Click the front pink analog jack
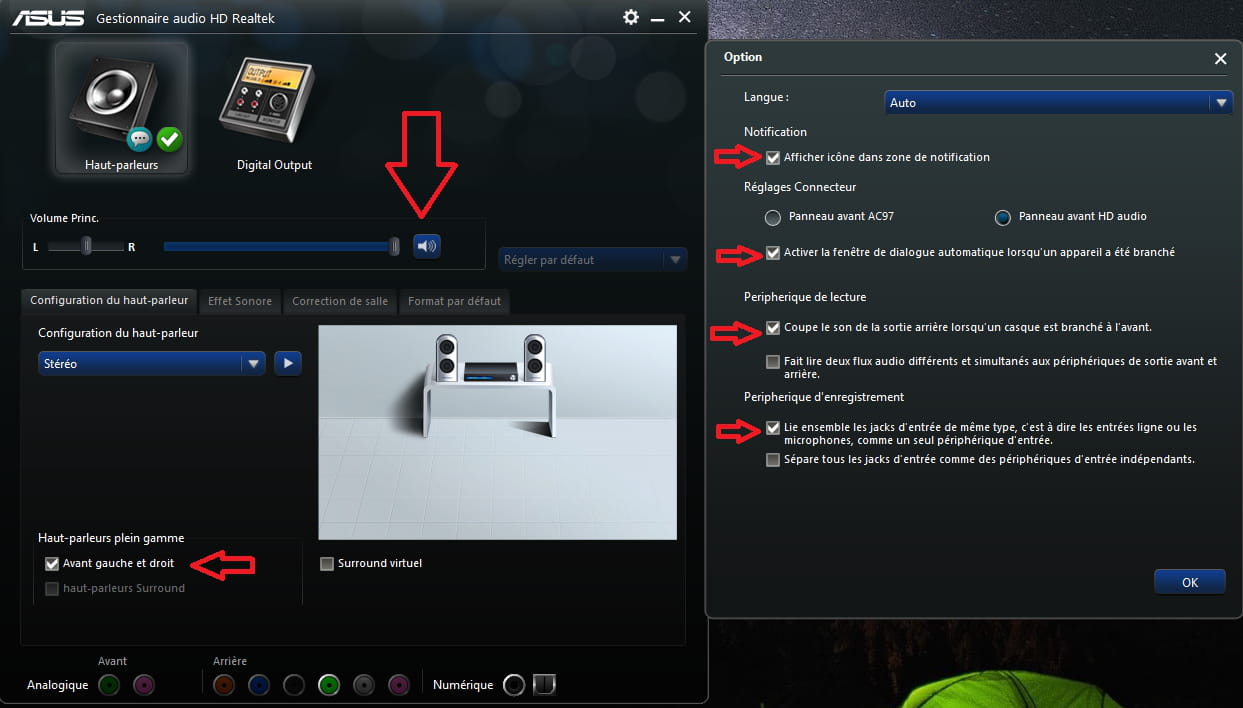 144,685
